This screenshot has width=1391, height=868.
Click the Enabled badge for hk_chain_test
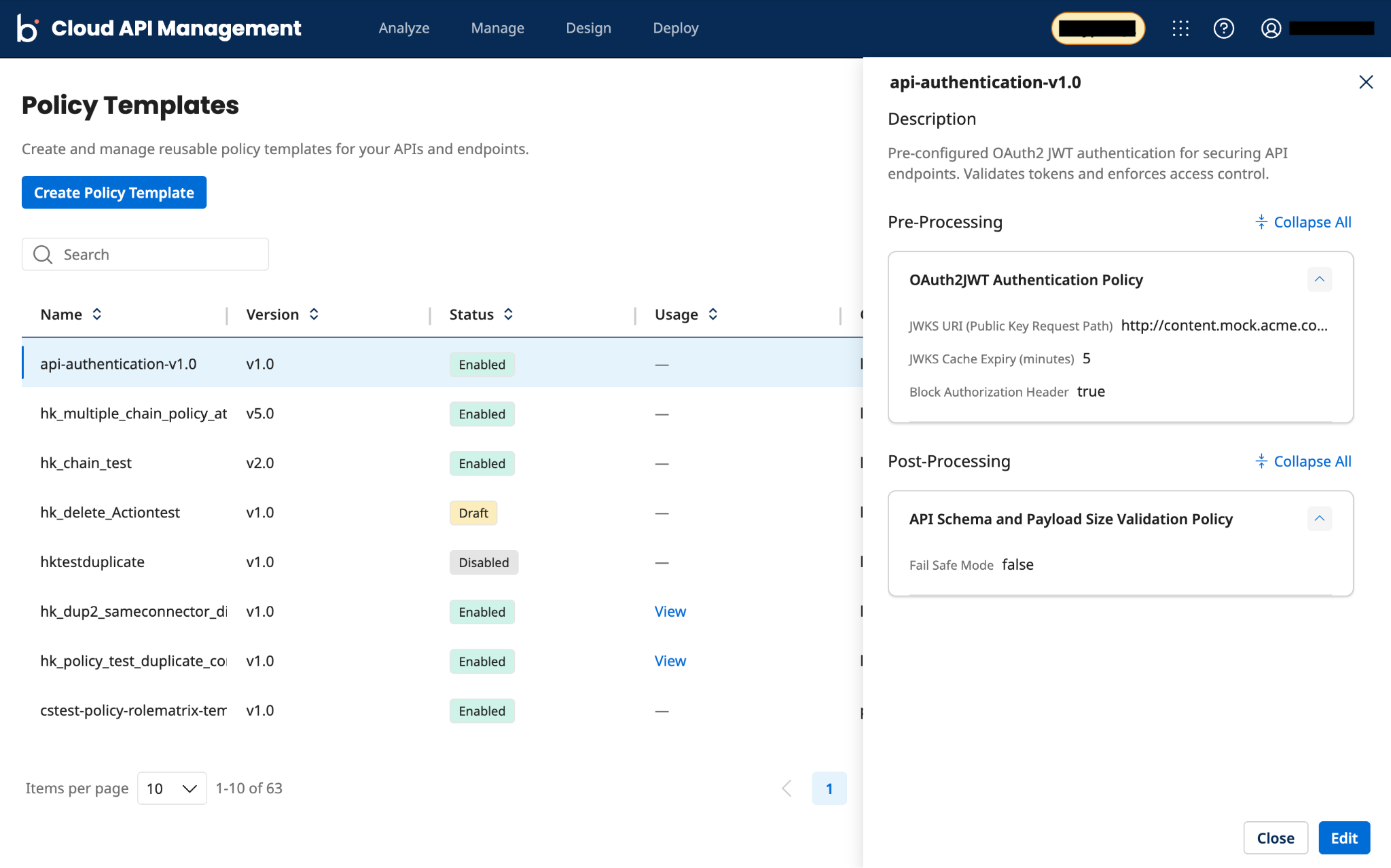482,463
